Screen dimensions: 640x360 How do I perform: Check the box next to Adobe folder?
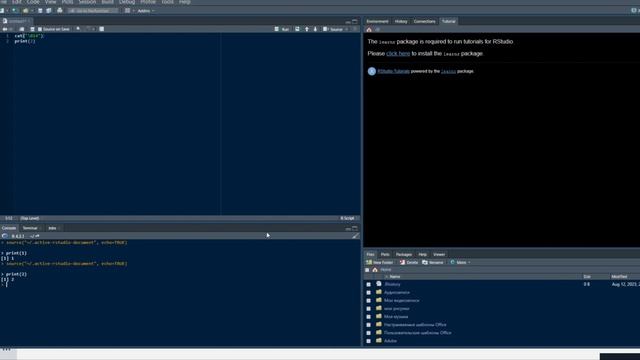coord(369,341)
